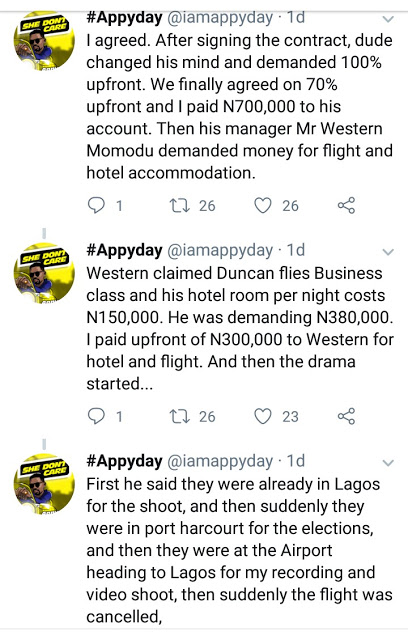Screen dimensions: 408x640
Task: Open the tweet text about signing the contract
Action: tap(239, 107)
